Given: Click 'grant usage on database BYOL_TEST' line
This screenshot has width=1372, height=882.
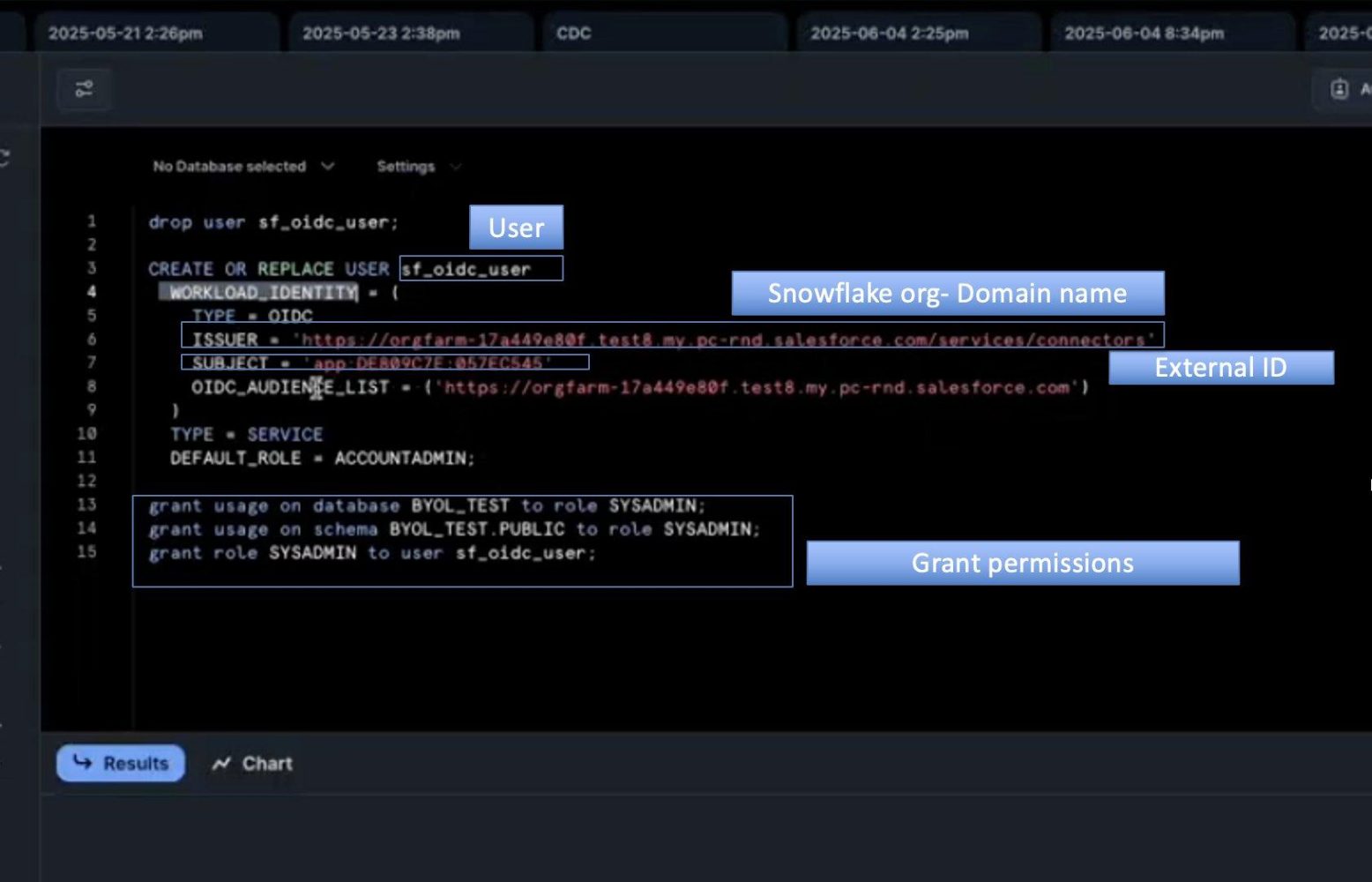Looking at the screenshot, I should [428, 505].
